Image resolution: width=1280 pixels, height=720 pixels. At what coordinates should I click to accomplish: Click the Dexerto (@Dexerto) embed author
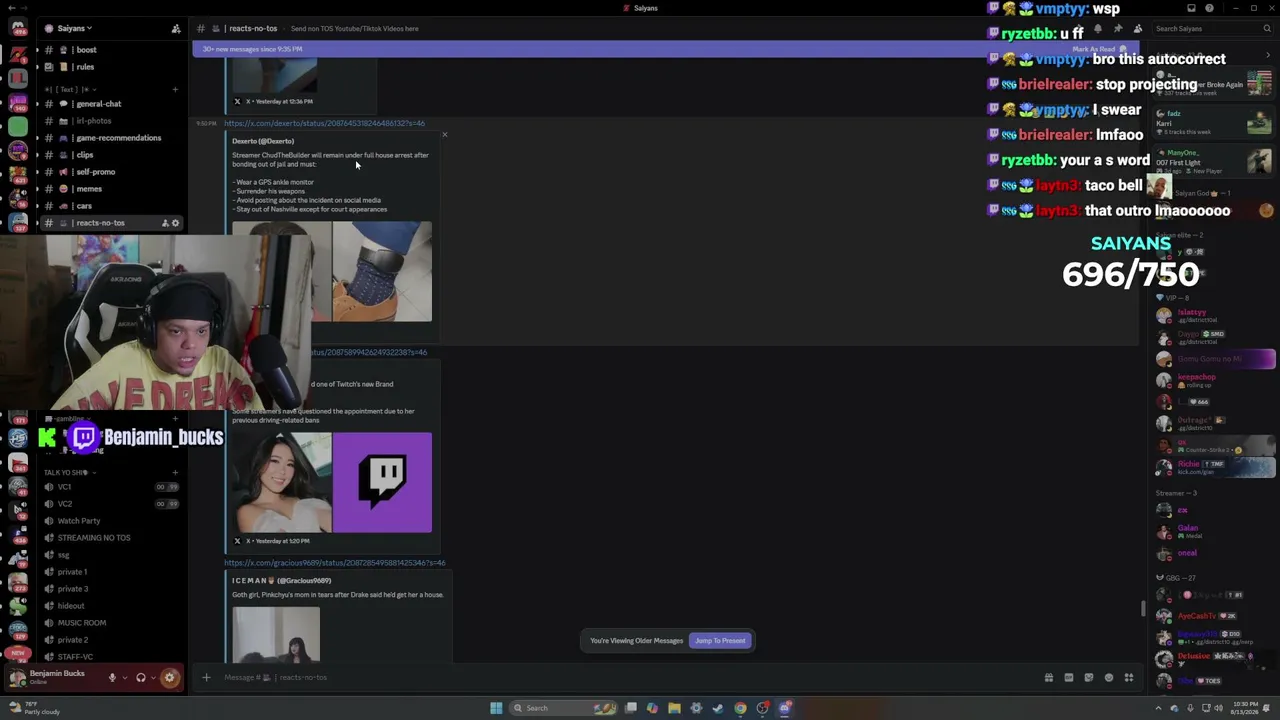click(x=263, y=141)
